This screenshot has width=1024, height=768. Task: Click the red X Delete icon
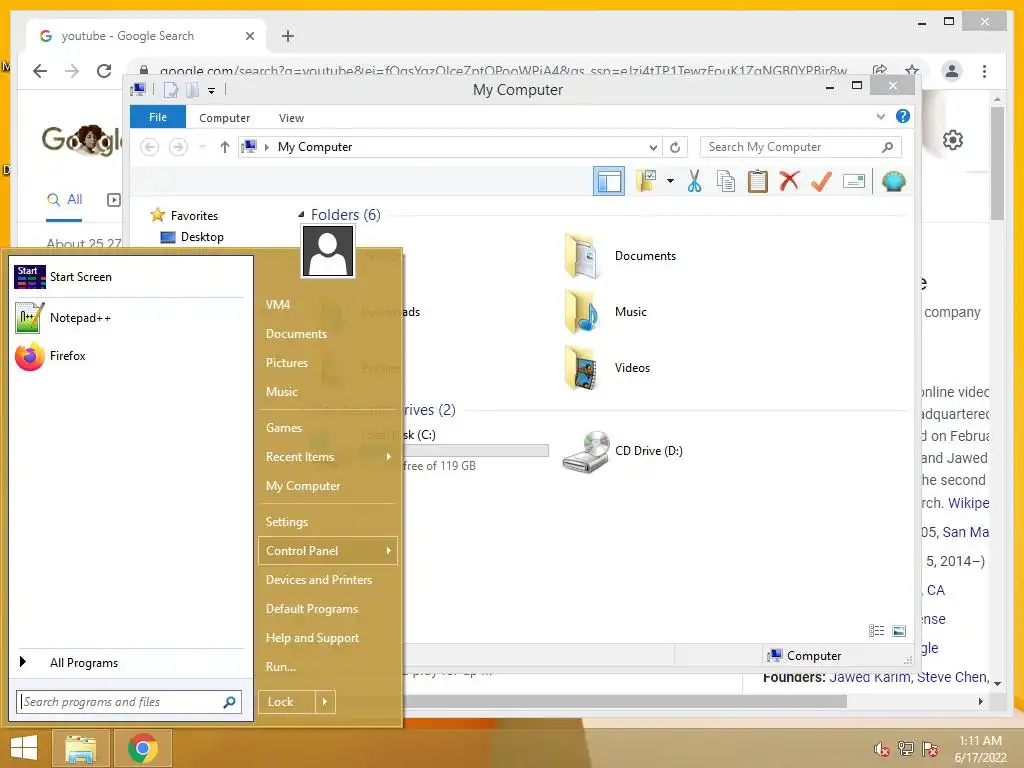click(789, 181)
